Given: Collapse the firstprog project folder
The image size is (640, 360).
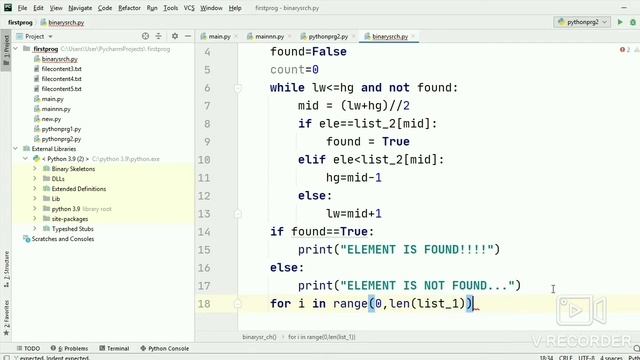Looking at the screenshot, I should click(x=16, y=49).
